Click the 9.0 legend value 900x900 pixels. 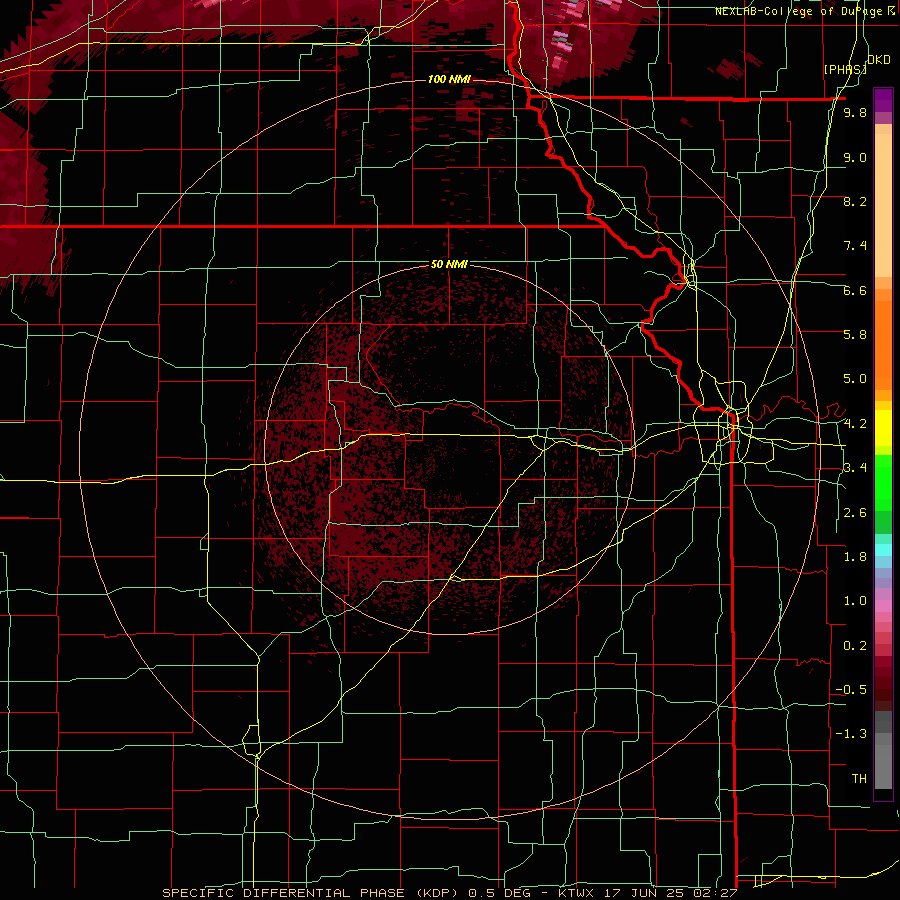pos(855,157)
